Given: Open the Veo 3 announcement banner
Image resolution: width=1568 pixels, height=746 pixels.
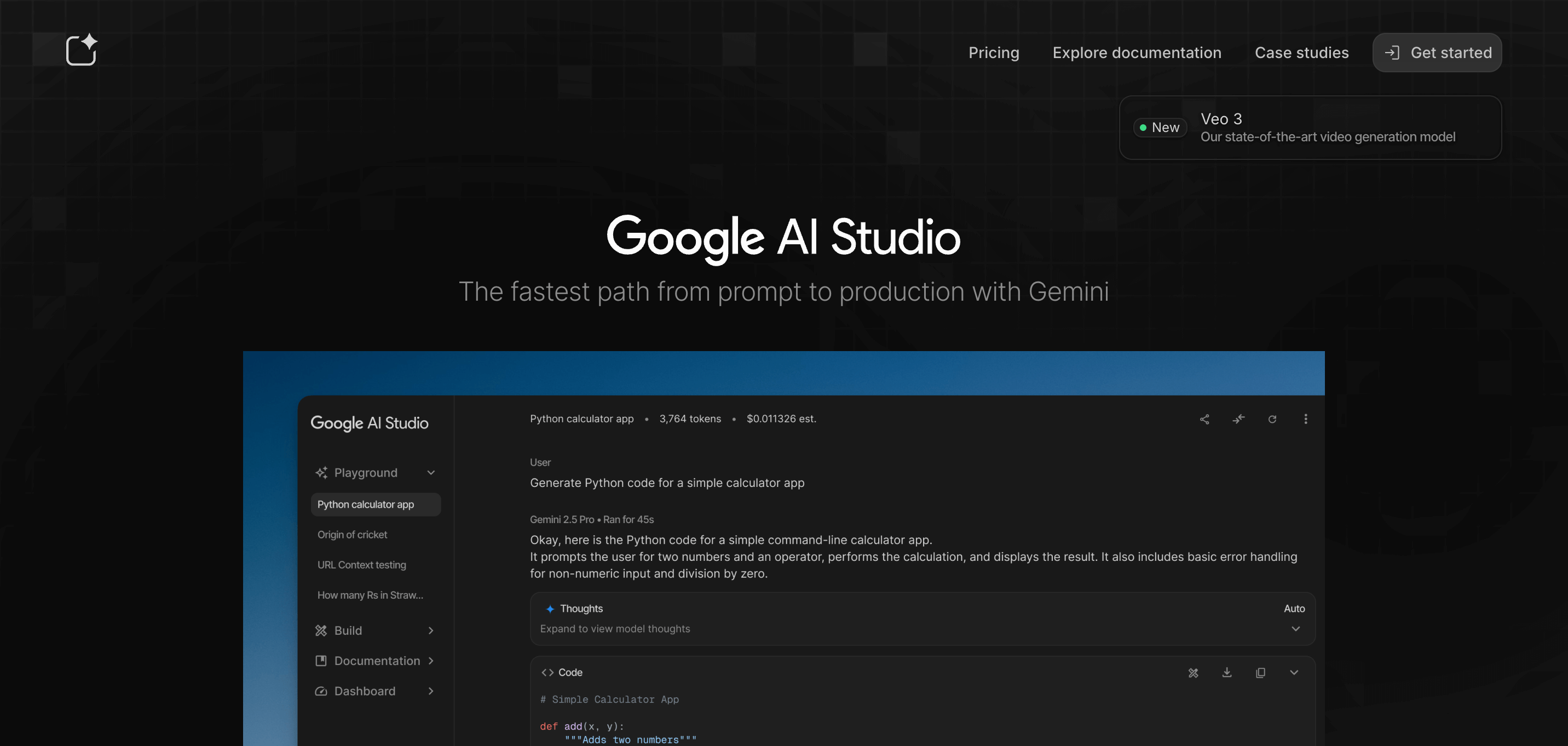Looking at the screenshot, I should (x=1310, y=127).
